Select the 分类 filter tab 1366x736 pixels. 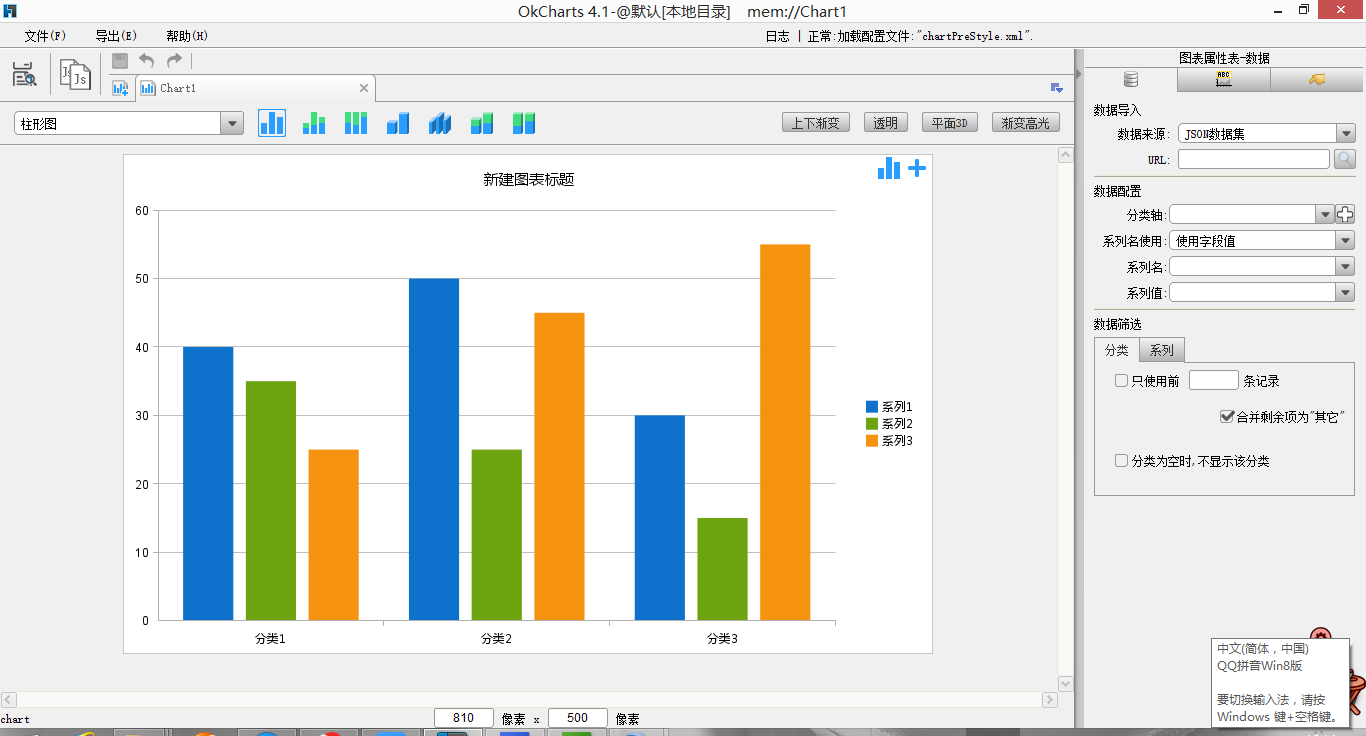click(1116, 350)
